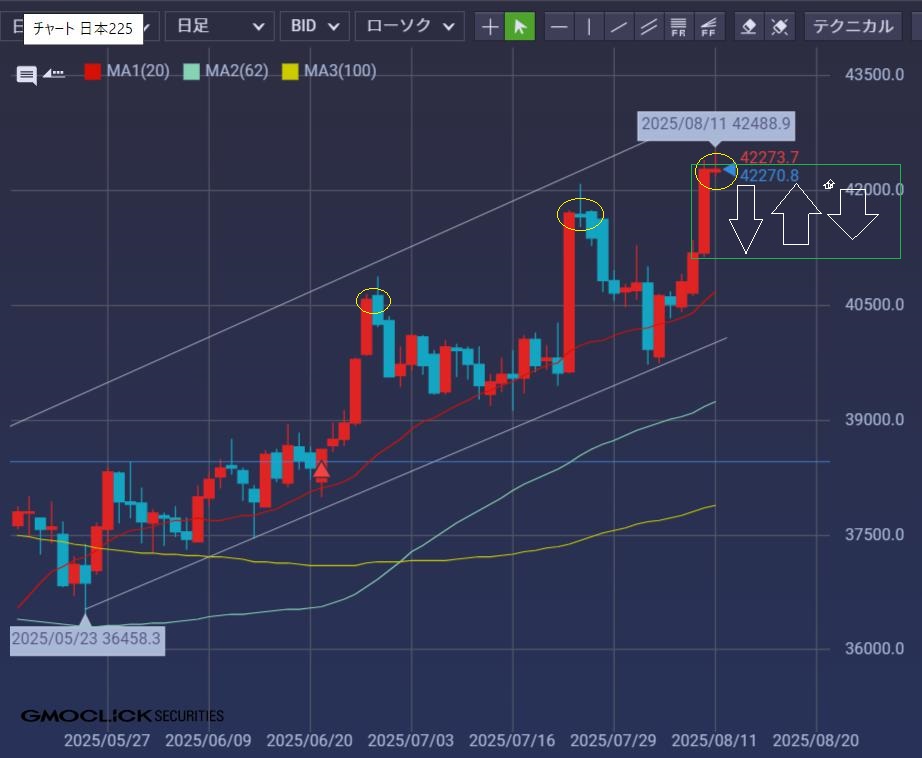Click the 2025/07/16 date axis label

pos(512,740)
